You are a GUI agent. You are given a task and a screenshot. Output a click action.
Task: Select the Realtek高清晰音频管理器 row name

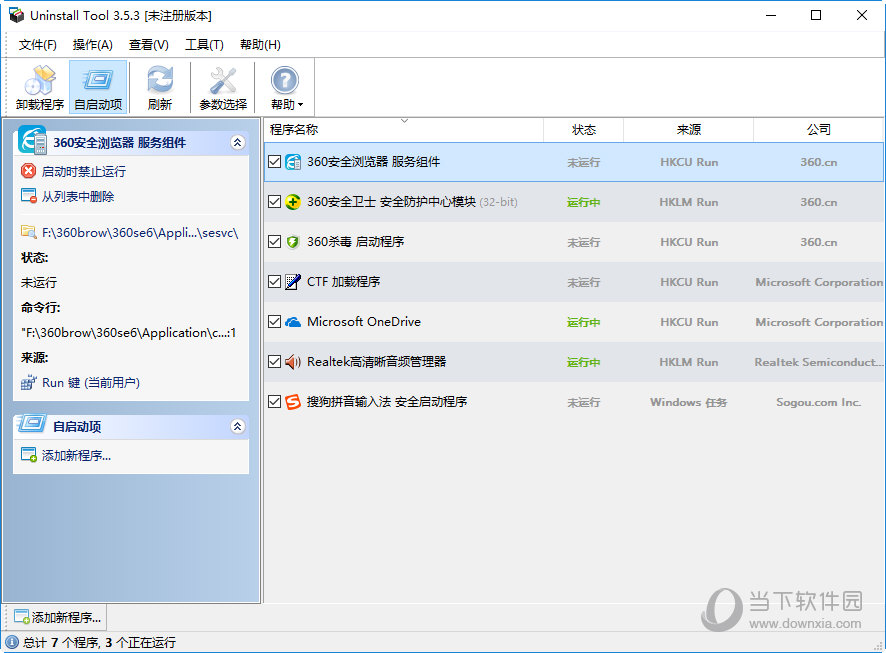pos(376,362)
